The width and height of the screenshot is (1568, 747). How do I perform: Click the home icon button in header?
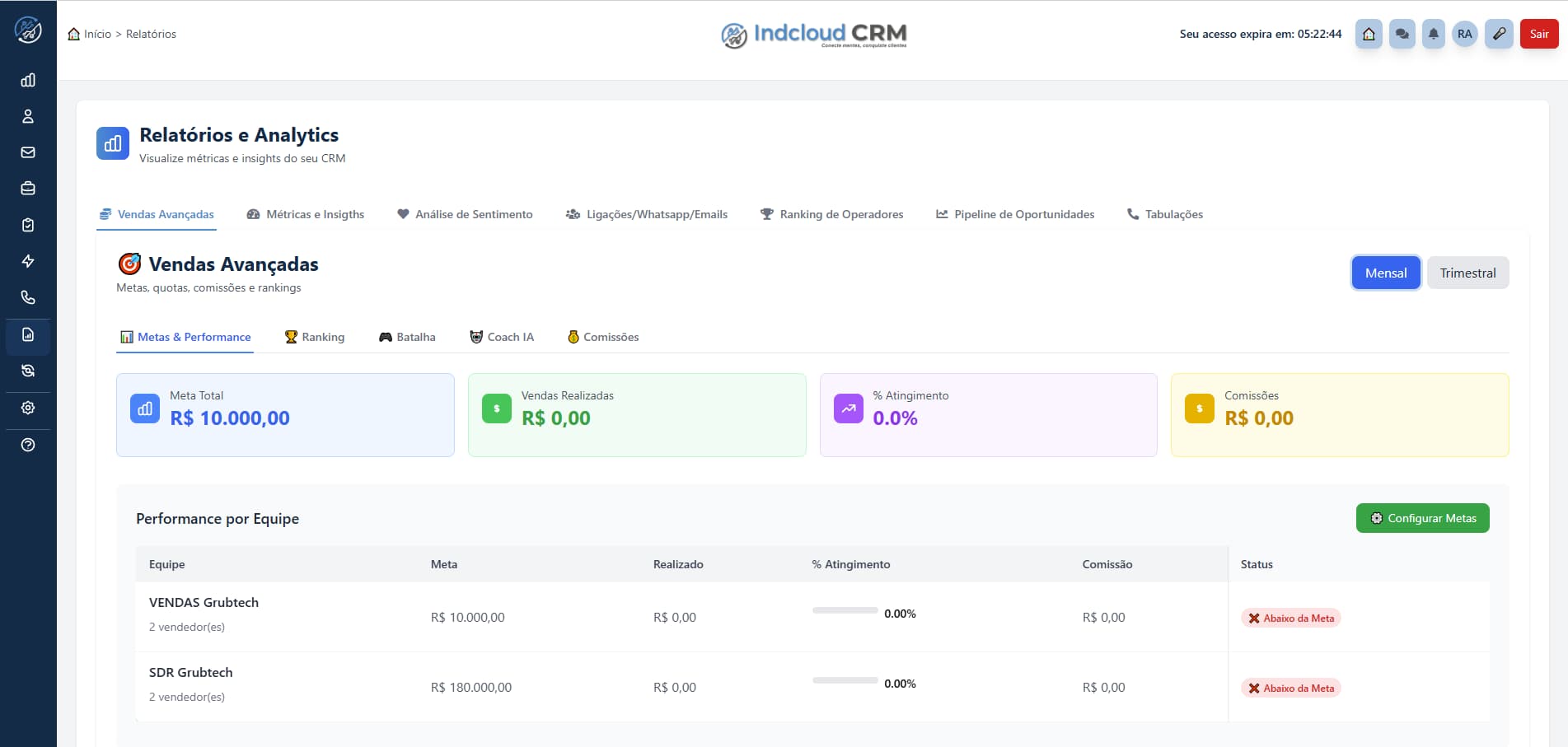(x=1369, y=34)
